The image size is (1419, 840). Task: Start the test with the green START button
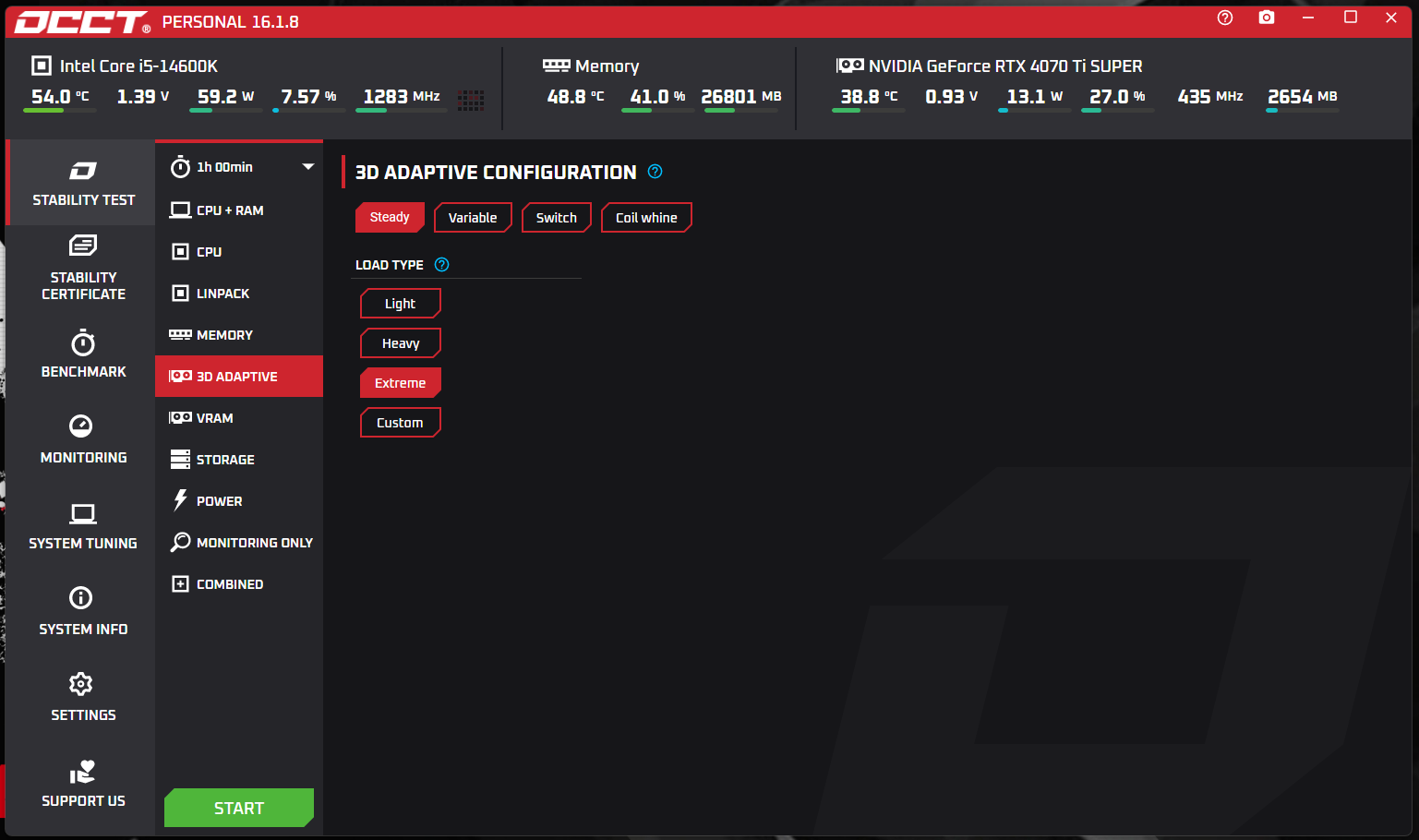click(239, 808)
